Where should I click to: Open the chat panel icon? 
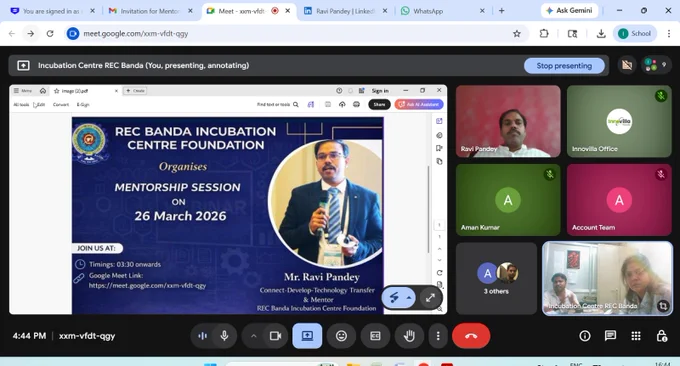click(610, 336)
